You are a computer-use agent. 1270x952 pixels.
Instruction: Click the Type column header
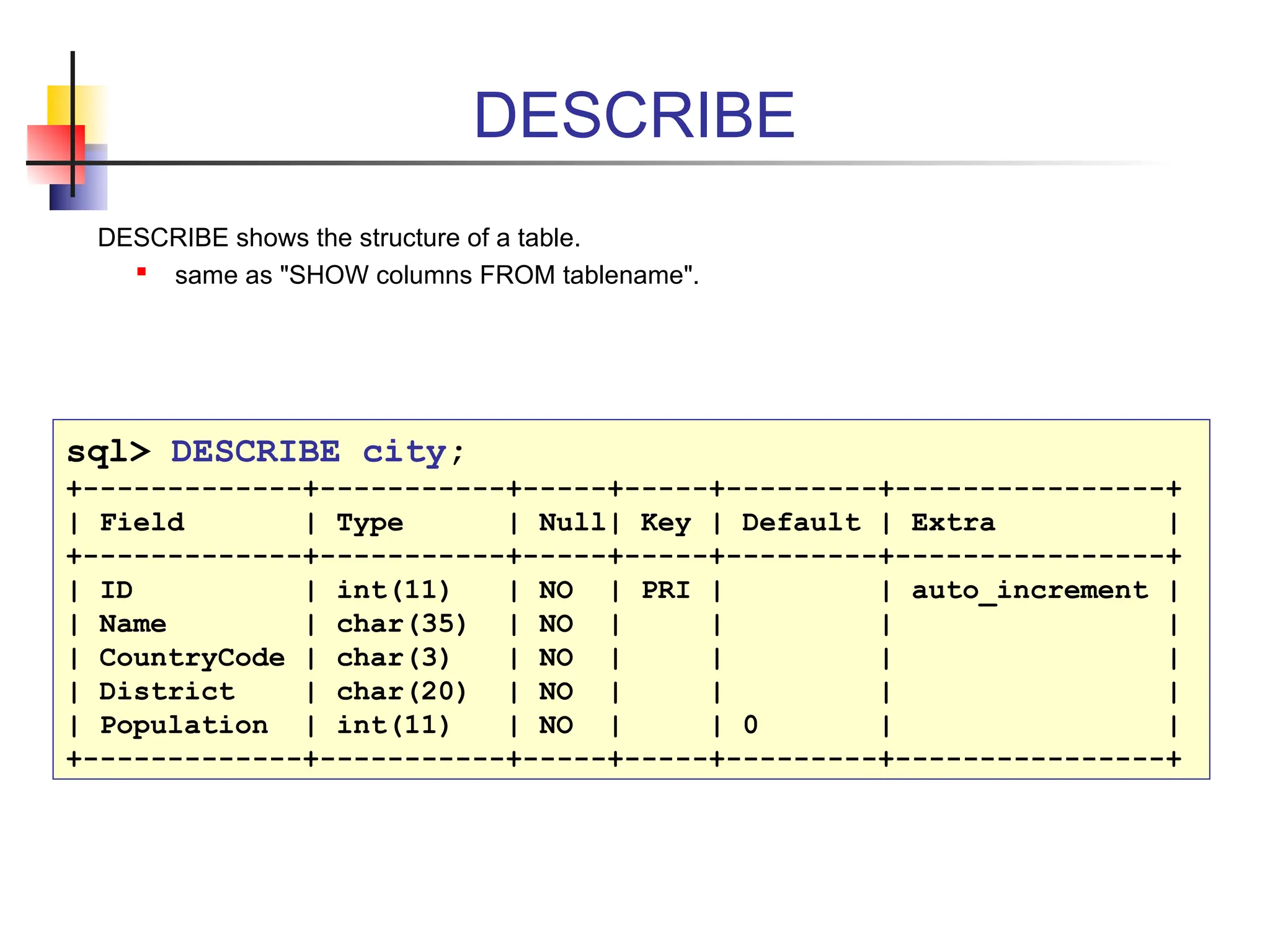(370, 522)
